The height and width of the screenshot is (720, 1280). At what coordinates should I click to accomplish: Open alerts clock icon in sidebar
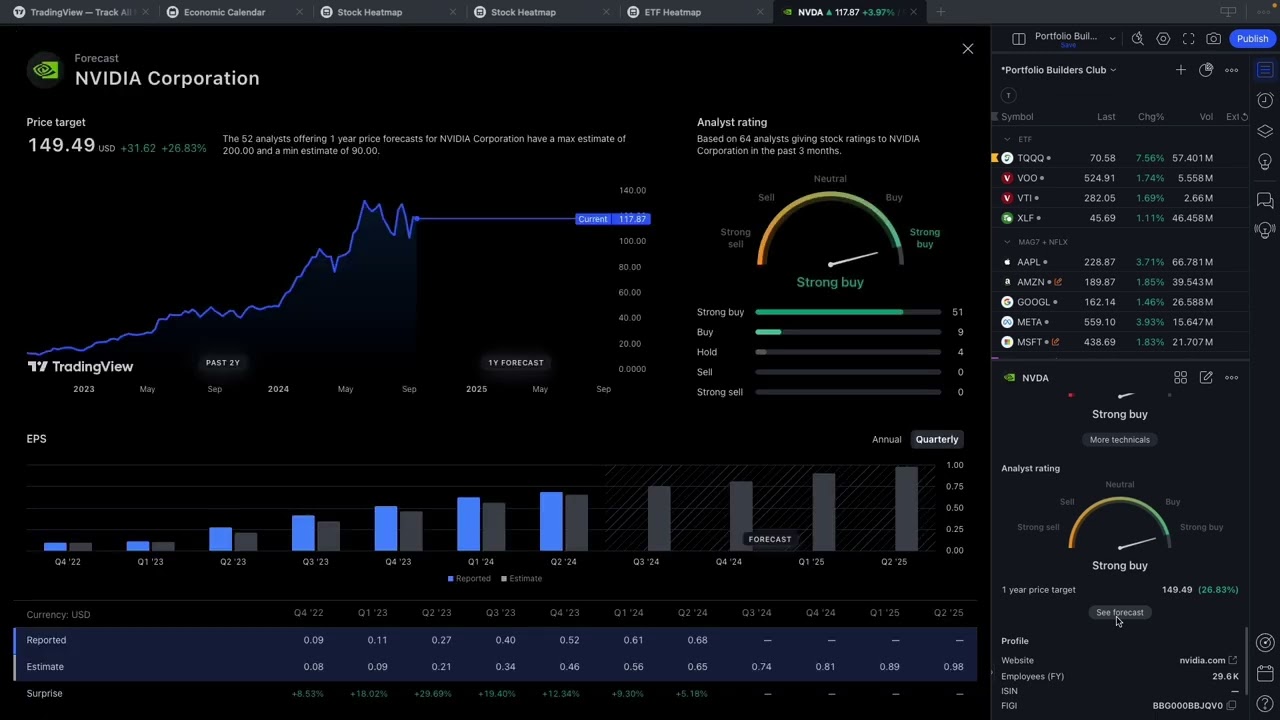pyautogui.click(x=1265, y=100)
